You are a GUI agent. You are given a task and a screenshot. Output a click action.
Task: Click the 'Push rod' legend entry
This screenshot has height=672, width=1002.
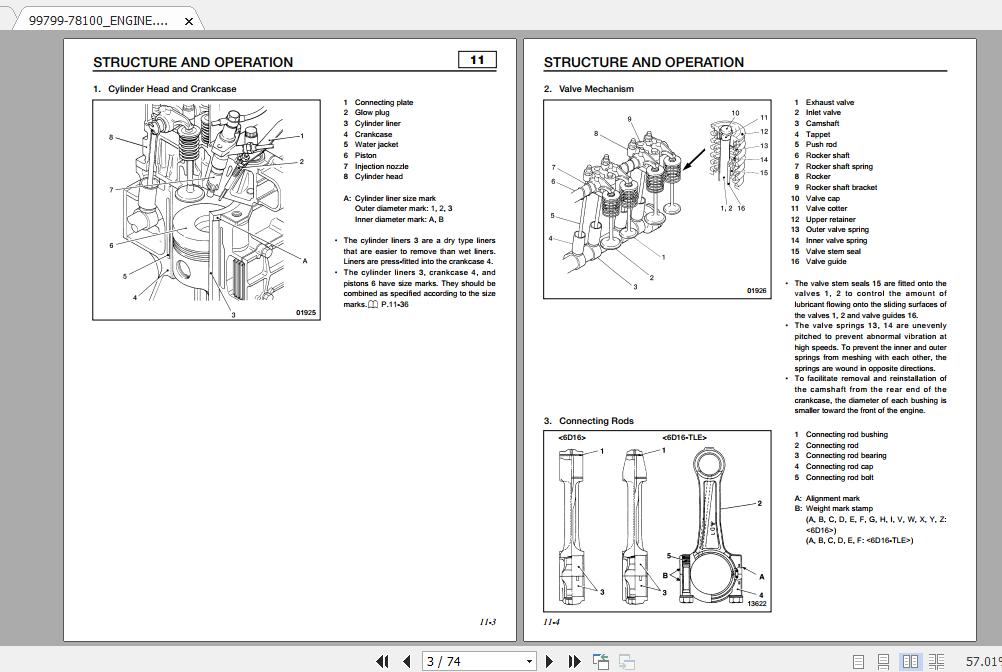[821, 144]
